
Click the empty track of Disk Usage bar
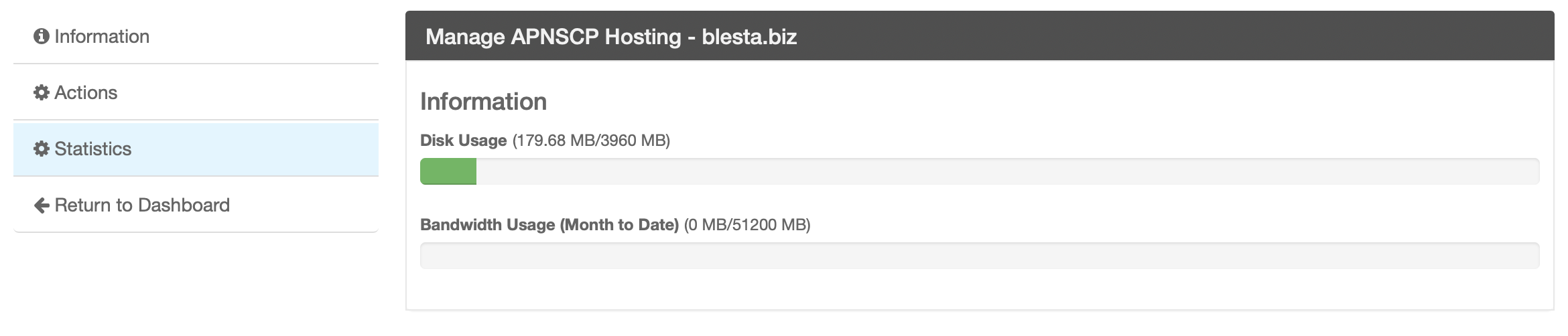(1005, 171)
